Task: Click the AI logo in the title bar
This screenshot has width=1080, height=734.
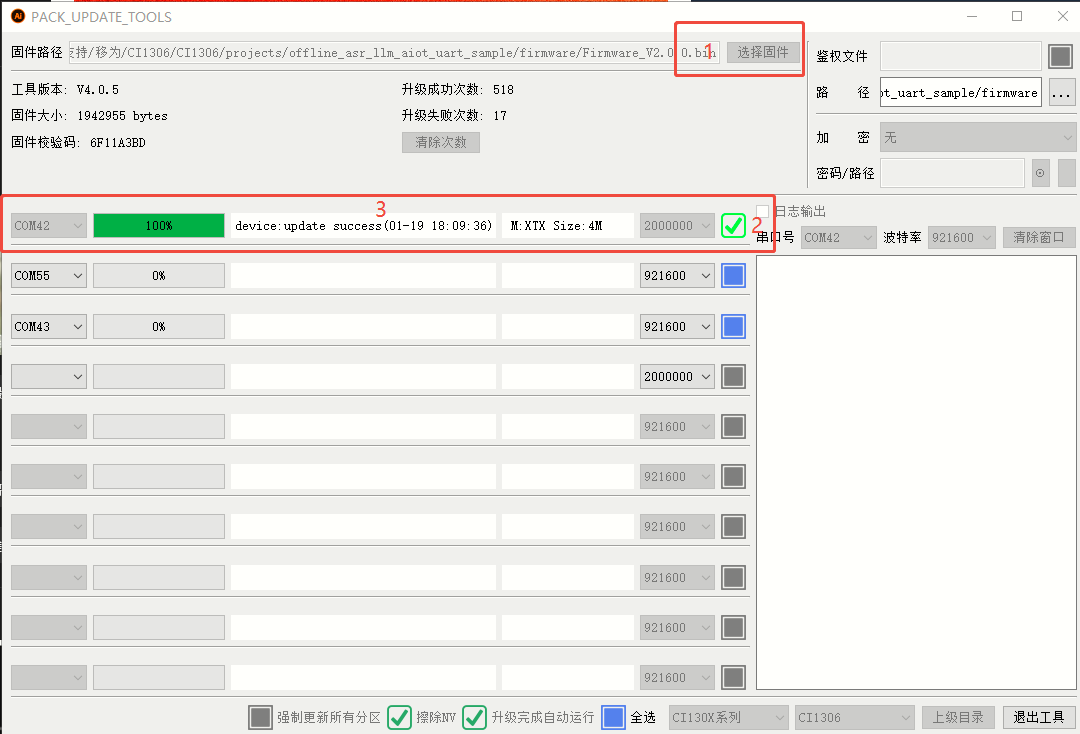Action: [x=16, y=16]
